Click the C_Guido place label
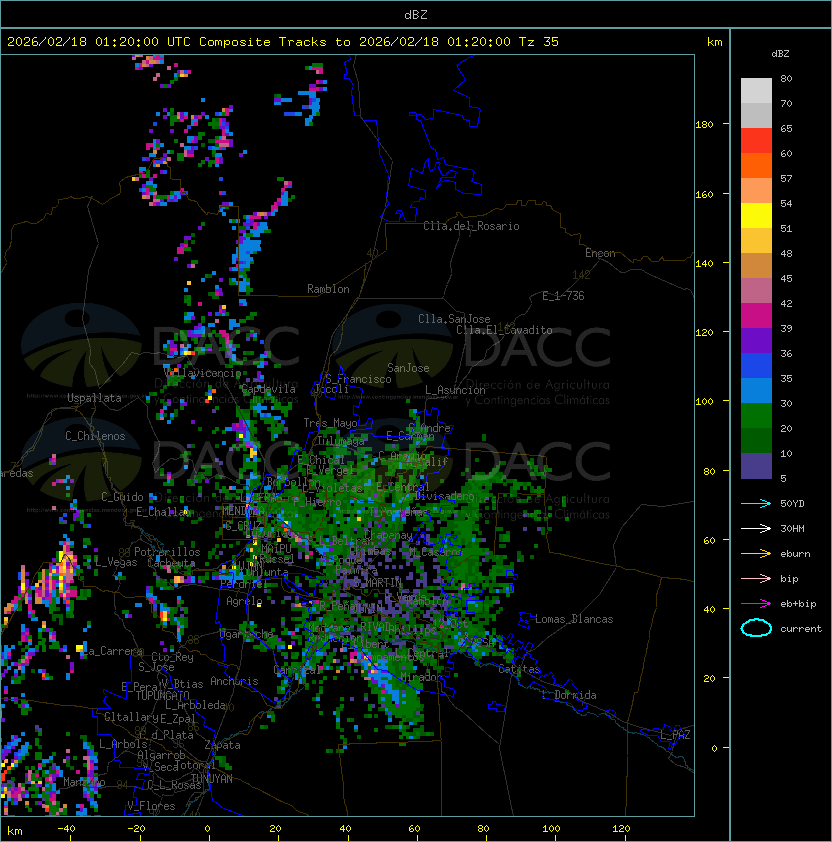Screen dimensions: 832x842 click(122, 497)
